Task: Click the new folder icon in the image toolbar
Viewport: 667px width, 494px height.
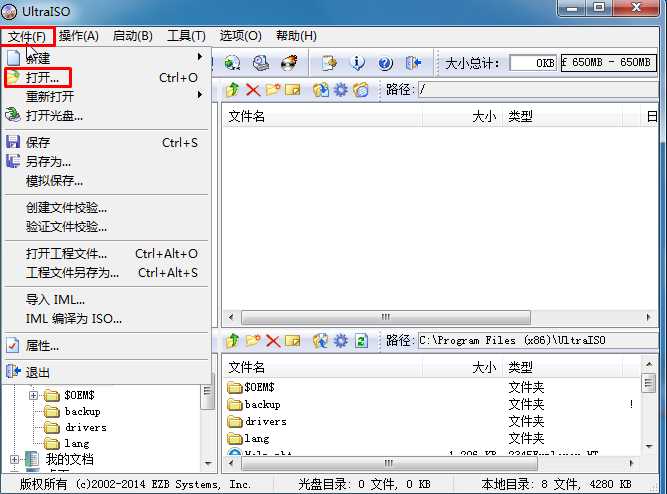Action: [272, 90]
